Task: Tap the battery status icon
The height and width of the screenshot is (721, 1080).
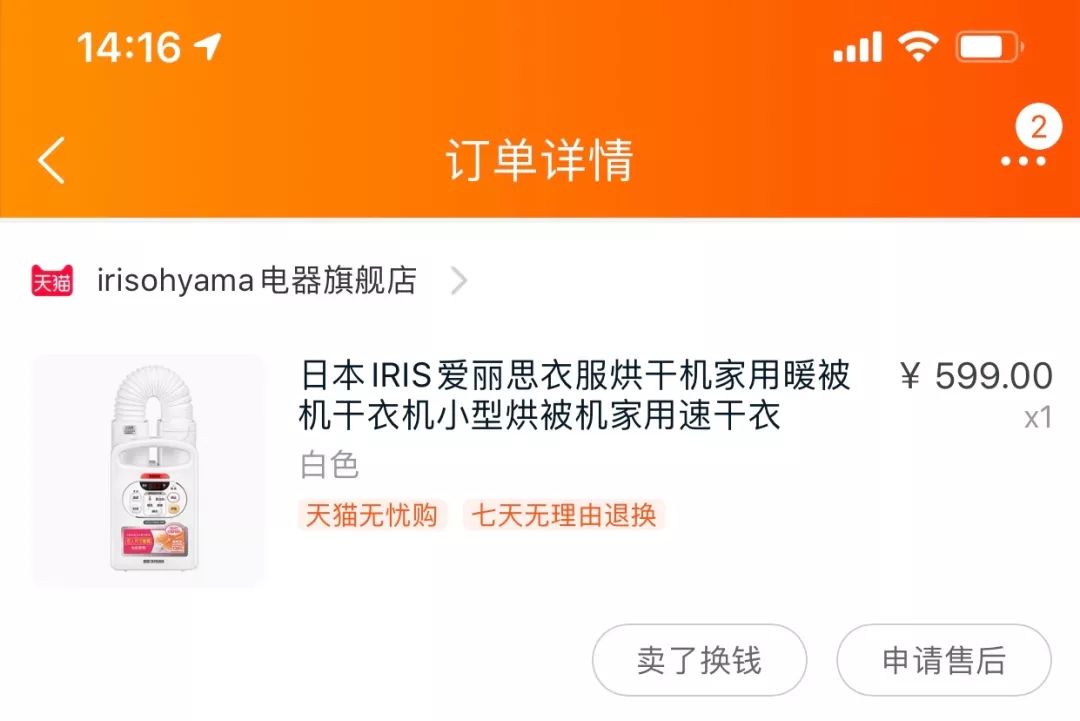Action: pos(989,48)
